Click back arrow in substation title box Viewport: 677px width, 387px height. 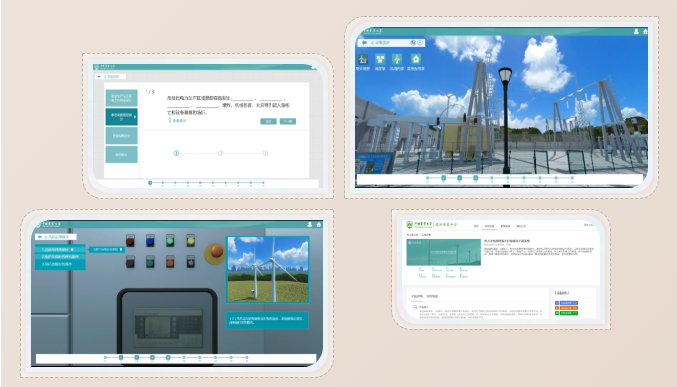(364, 43)
